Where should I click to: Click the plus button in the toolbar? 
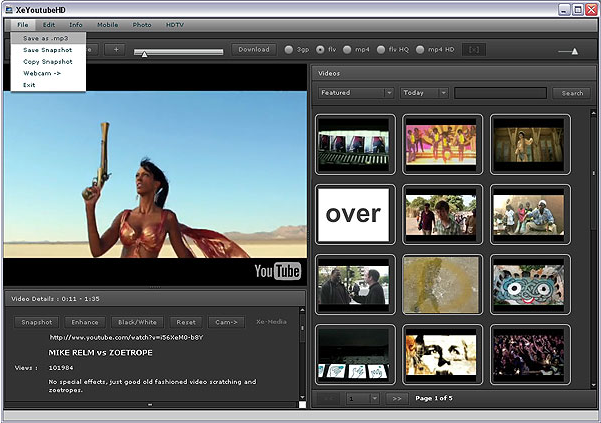tap(116, 49)
